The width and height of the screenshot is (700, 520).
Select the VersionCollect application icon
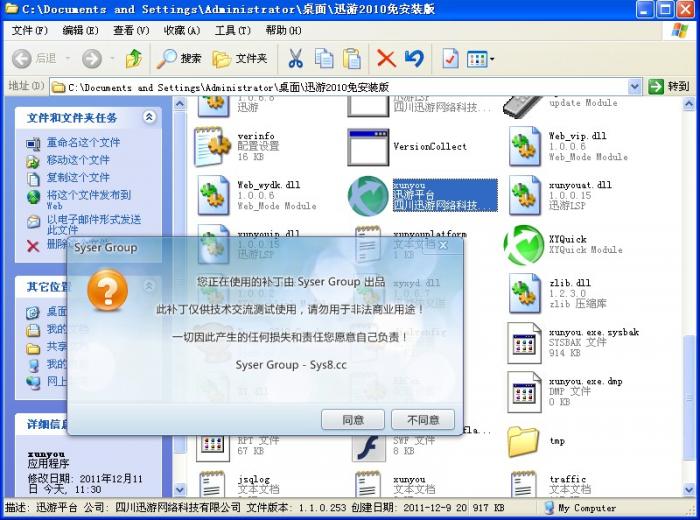pyautogui.click(x=368, y=147)
